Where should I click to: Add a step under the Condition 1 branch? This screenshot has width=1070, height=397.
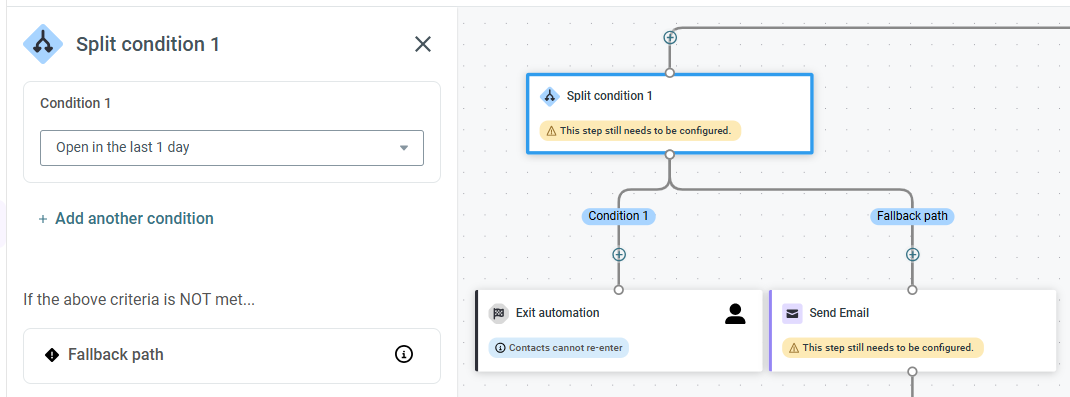[x=619, y=254]
